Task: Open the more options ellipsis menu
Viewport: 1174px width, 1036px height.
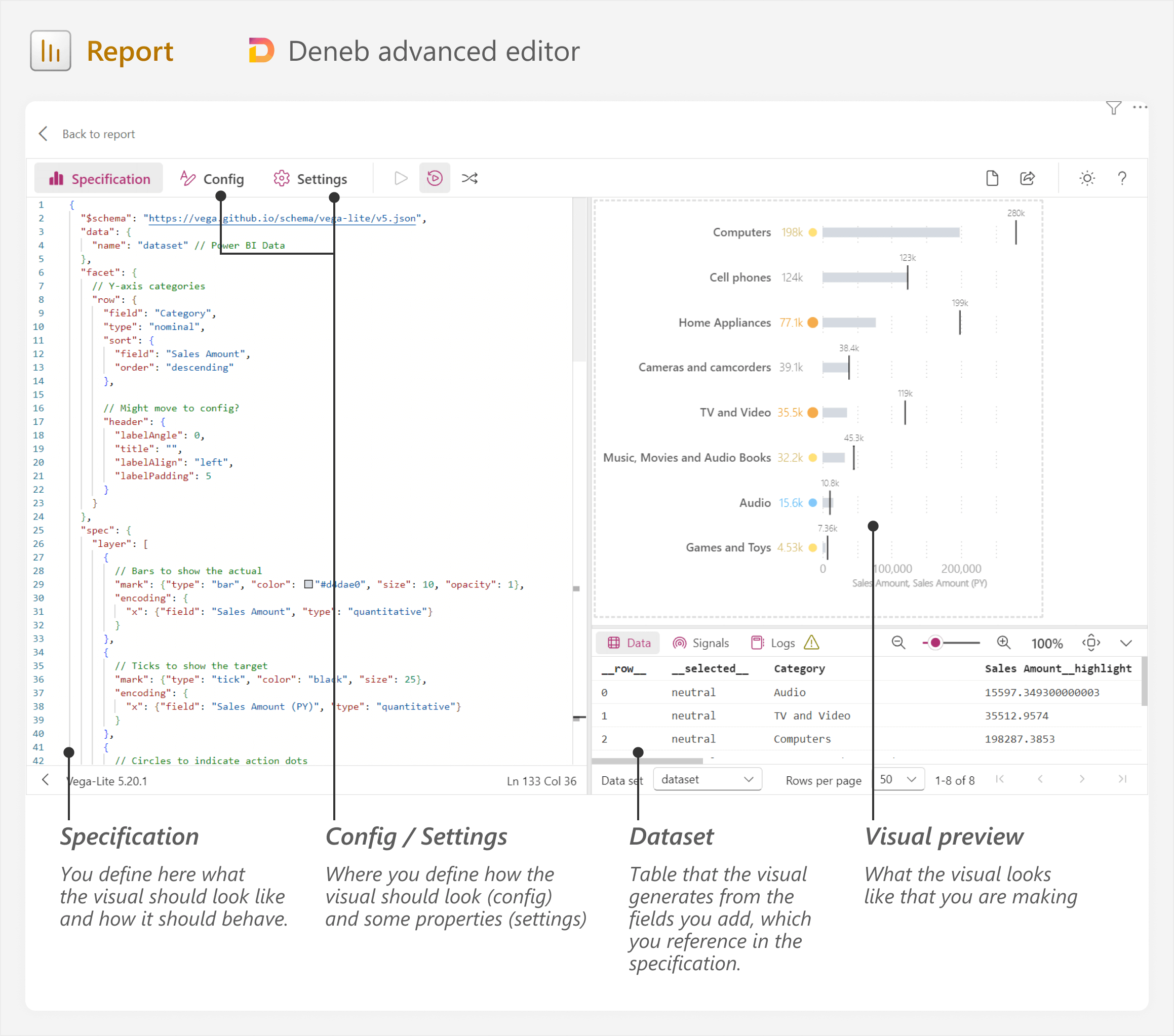Action: (1140, 107)
